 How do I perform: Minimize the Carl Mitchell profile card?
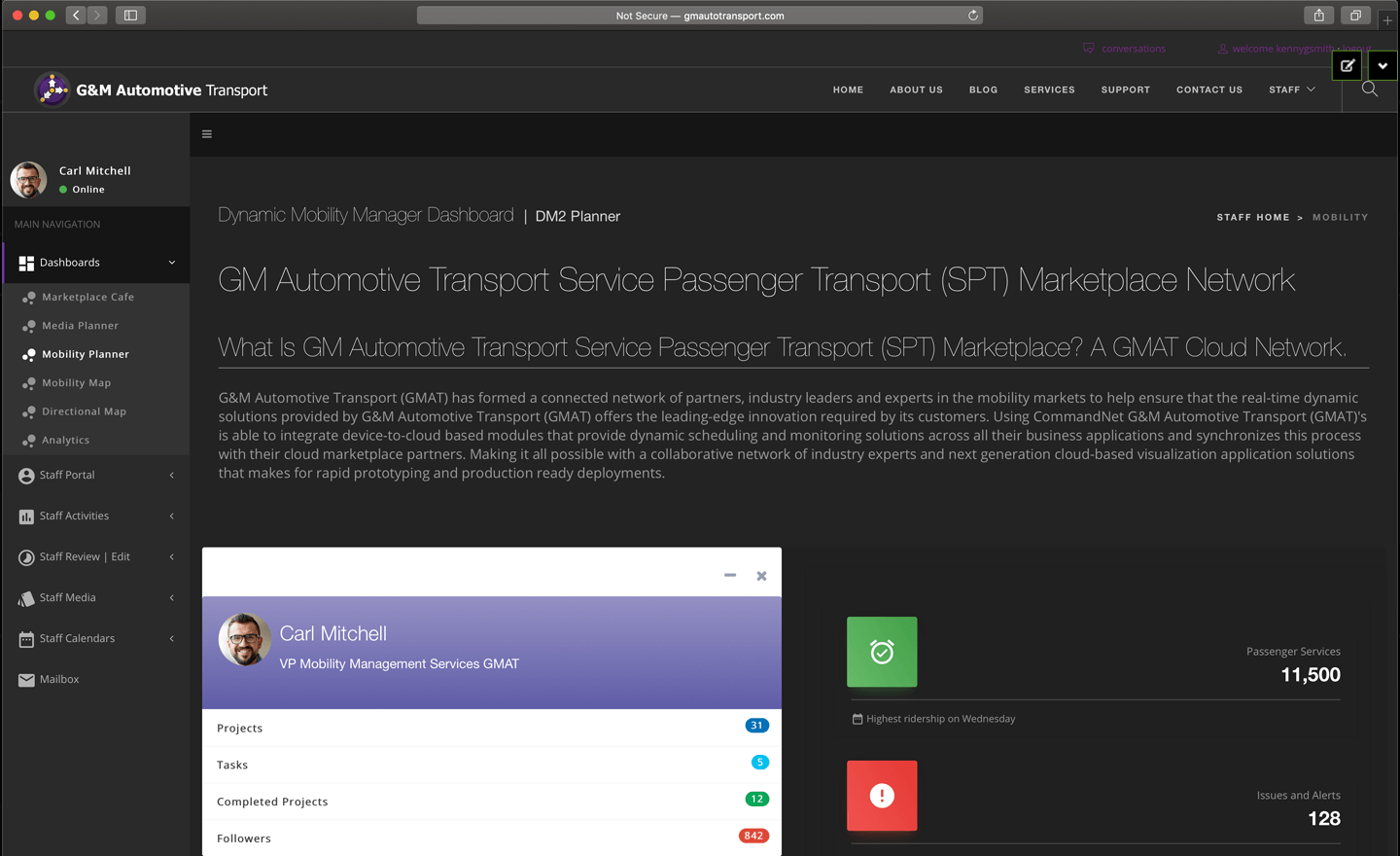[x=730, y=575]
